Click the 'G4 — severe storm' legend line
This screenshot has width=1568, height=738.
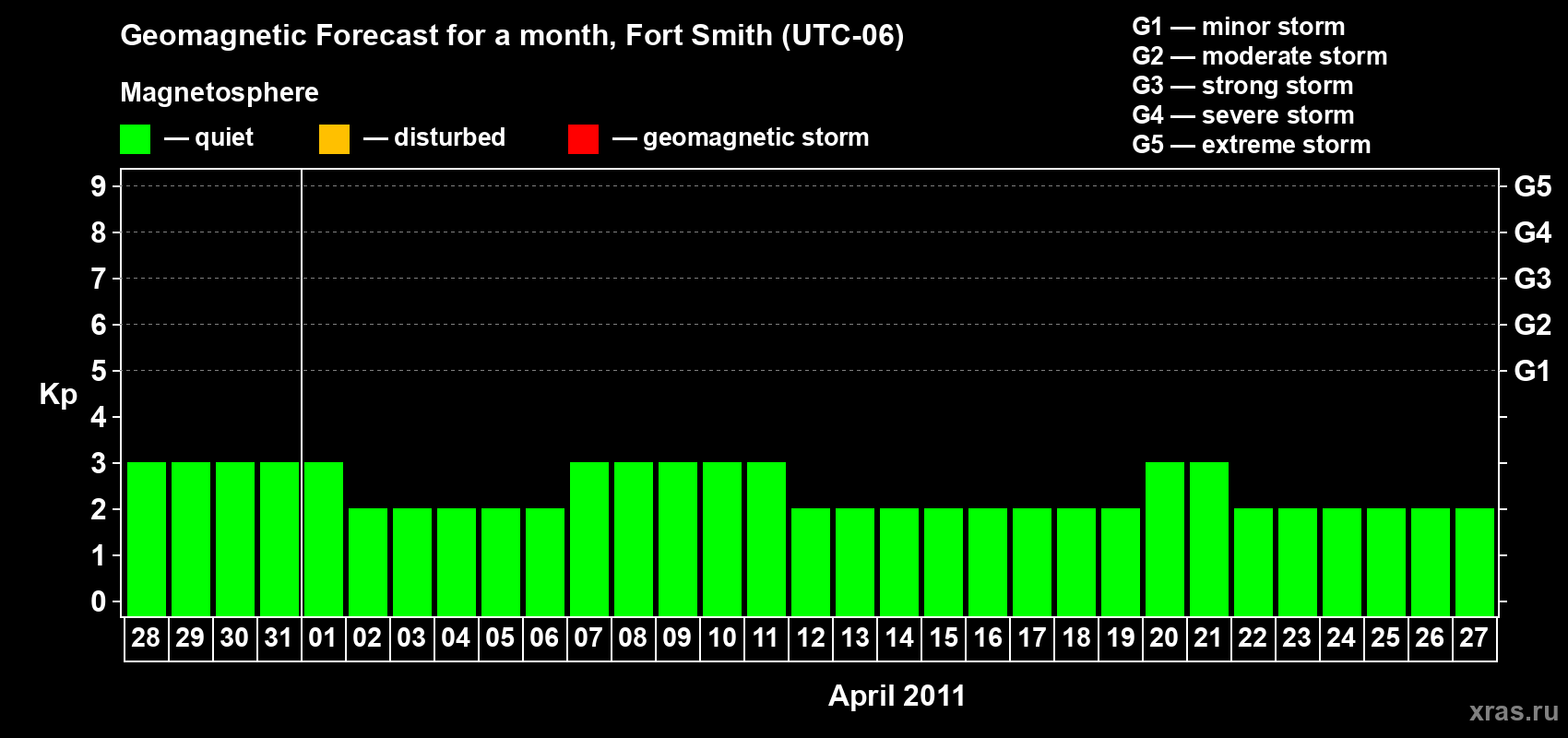pyautogui.click(x=1242, y=115)
